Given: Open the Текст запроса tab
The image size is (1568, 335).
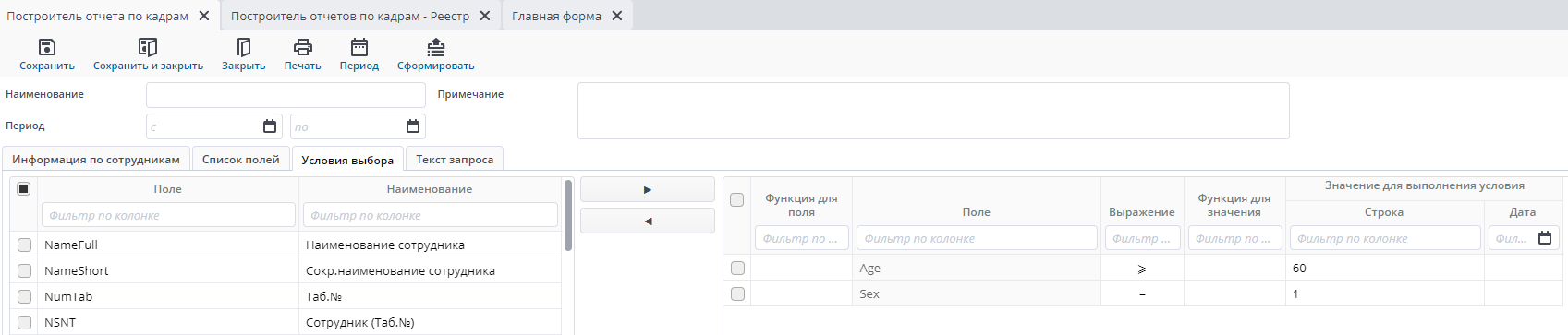Looking at the screenshot, I should pos(455,159).
